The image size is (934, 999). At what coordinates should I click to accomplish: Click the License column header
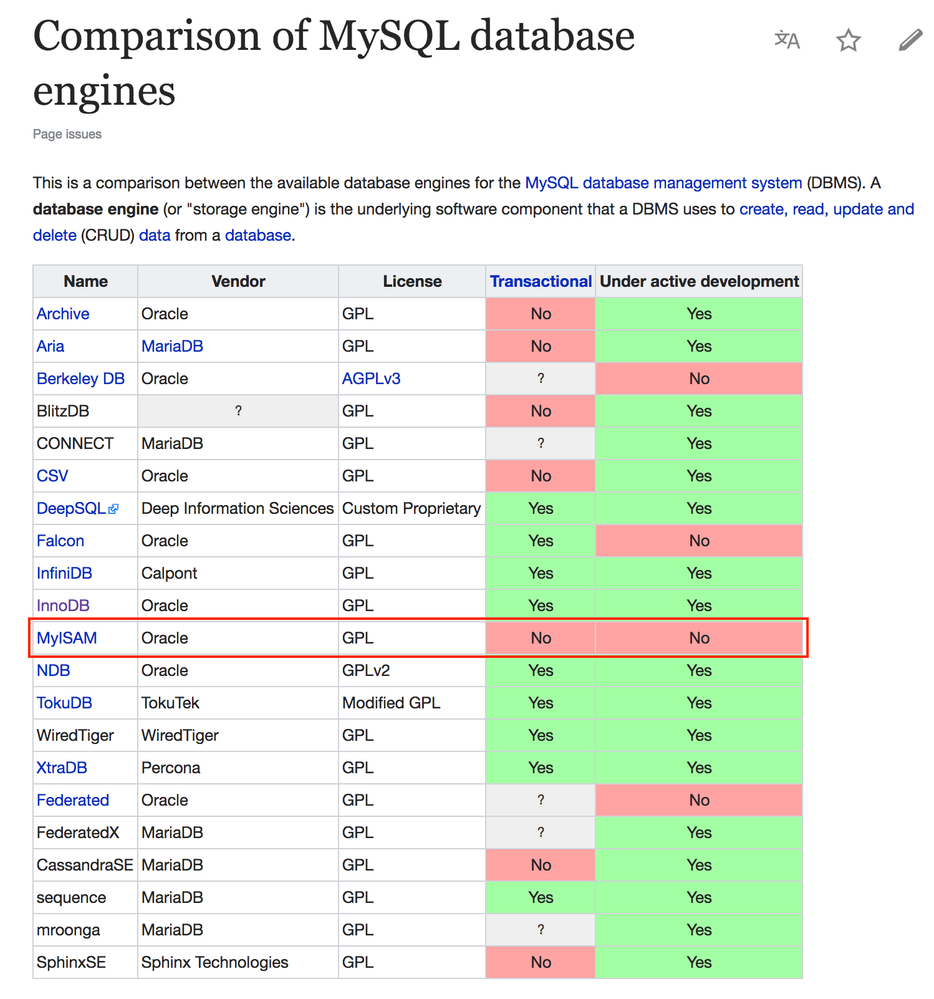[412, 281]
